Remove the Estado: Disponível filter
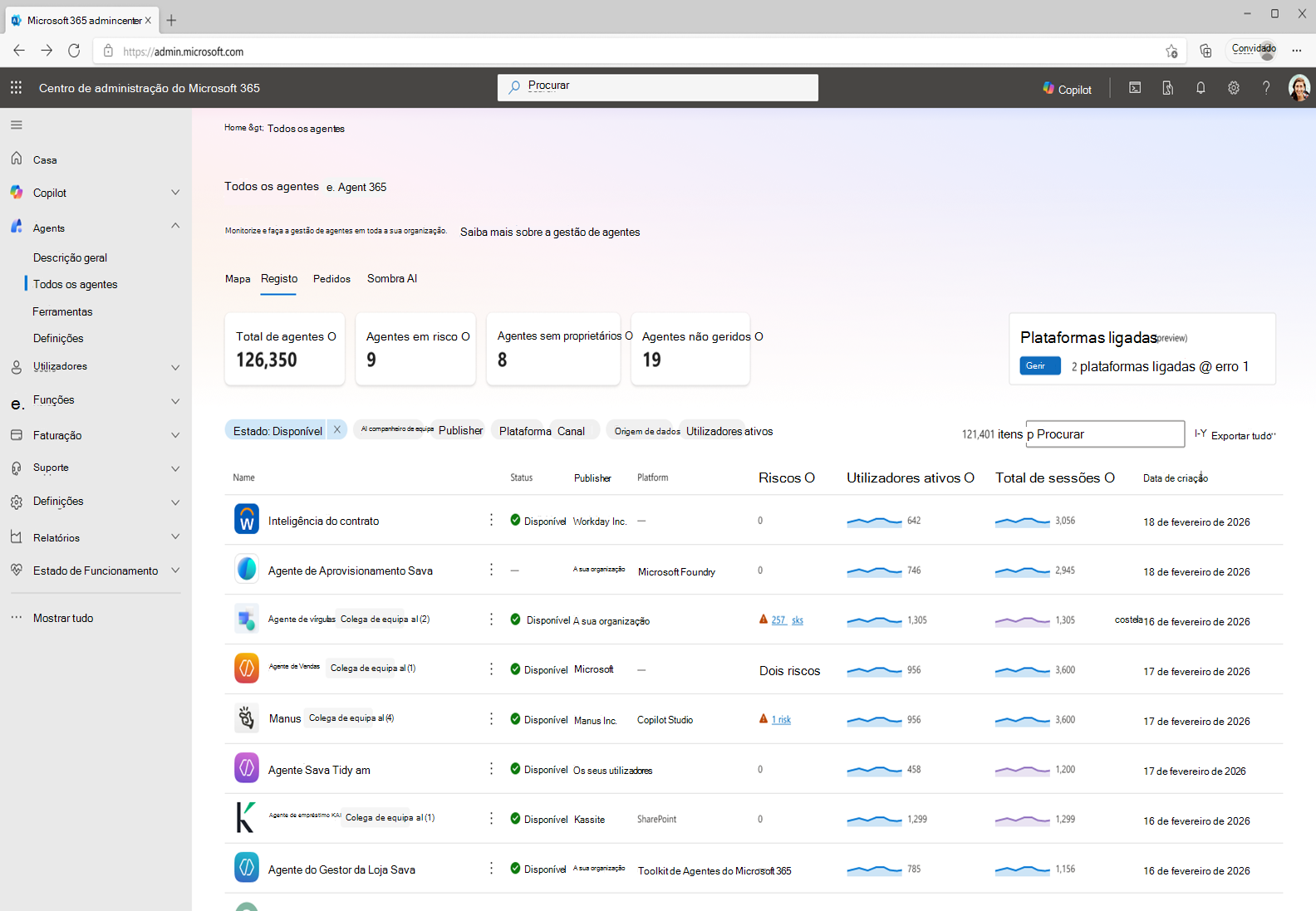The image size is (1316, 911). tap(337, 429)
